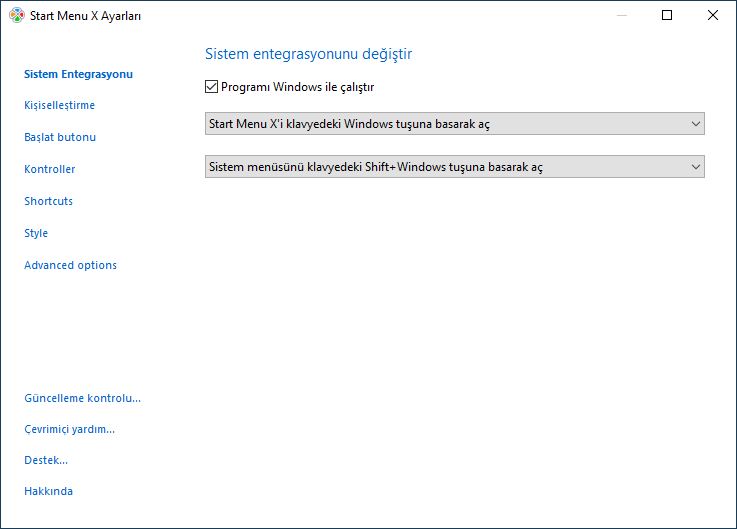This screenshot has width=737, height=529.
Task: Open the Hakkında page
Action: point(48,491)
